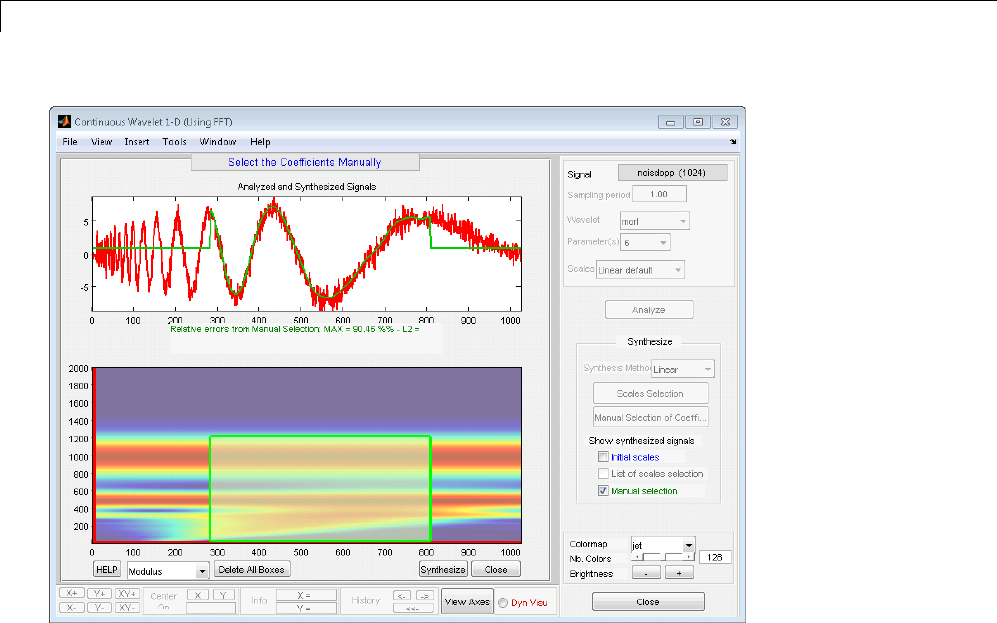Viewport: 997px width, 623px height.
Task: Click the XY+ zoom button
Action: [x=127, y=593]
